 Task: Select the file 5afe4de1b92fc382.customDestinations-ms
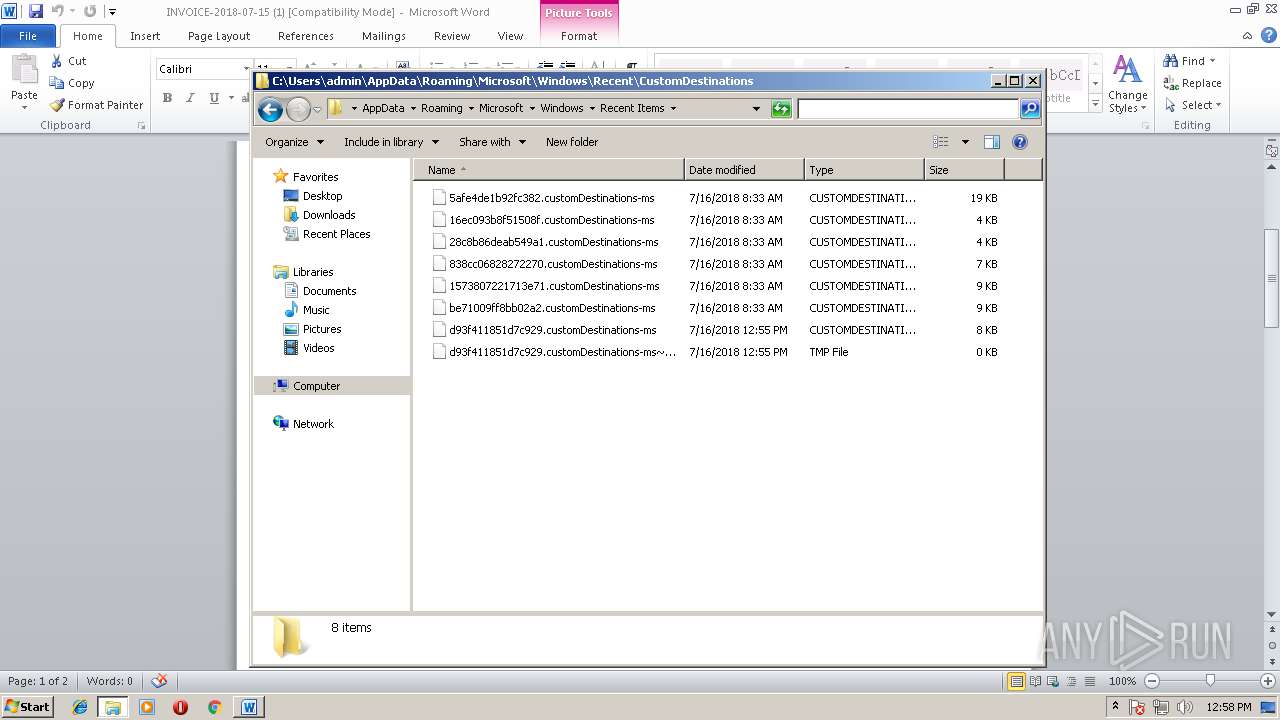click(x=551, y=198)
